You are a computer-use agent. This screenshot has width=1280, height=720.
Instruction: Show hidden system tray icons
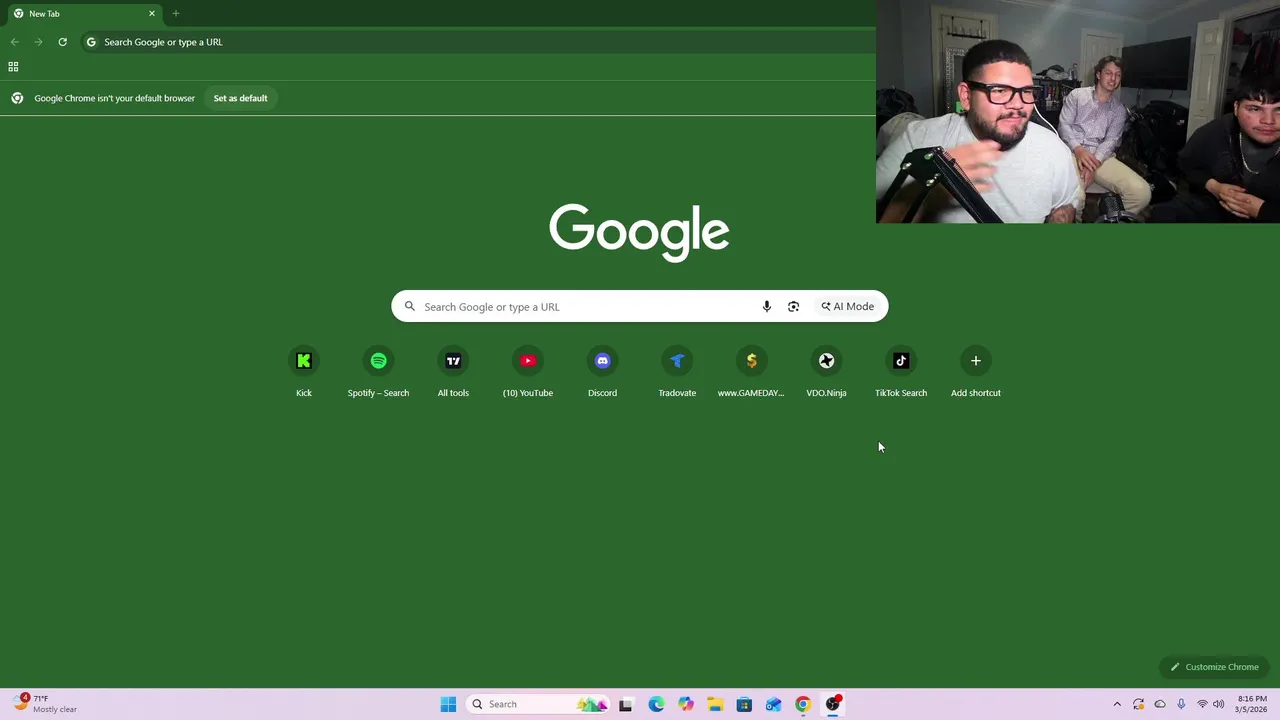[1117, 704]
